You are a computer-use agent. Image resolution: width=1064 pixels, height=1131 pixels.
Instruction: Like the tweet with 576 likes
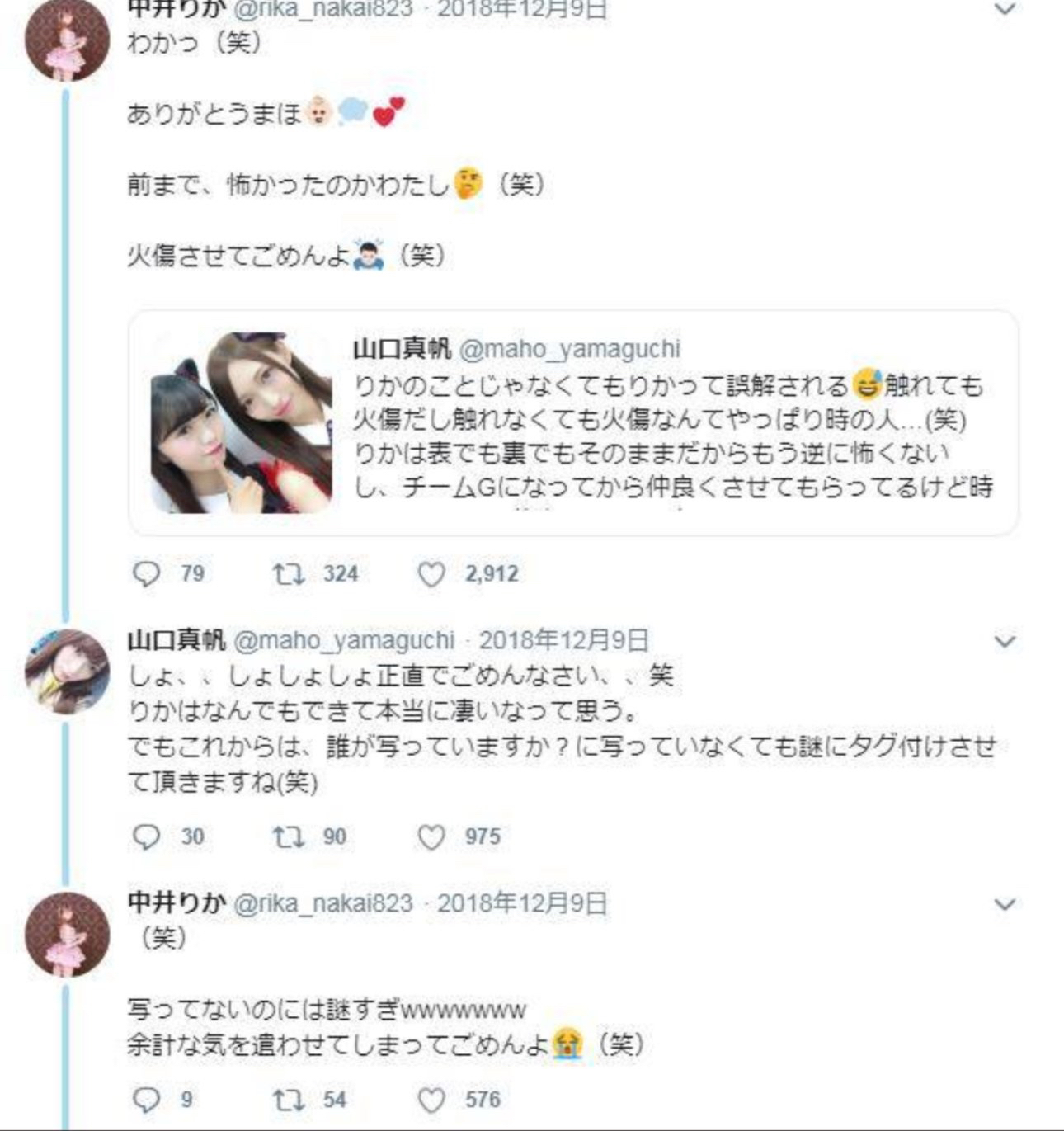pyautogui.click(x=431, y=1100)
